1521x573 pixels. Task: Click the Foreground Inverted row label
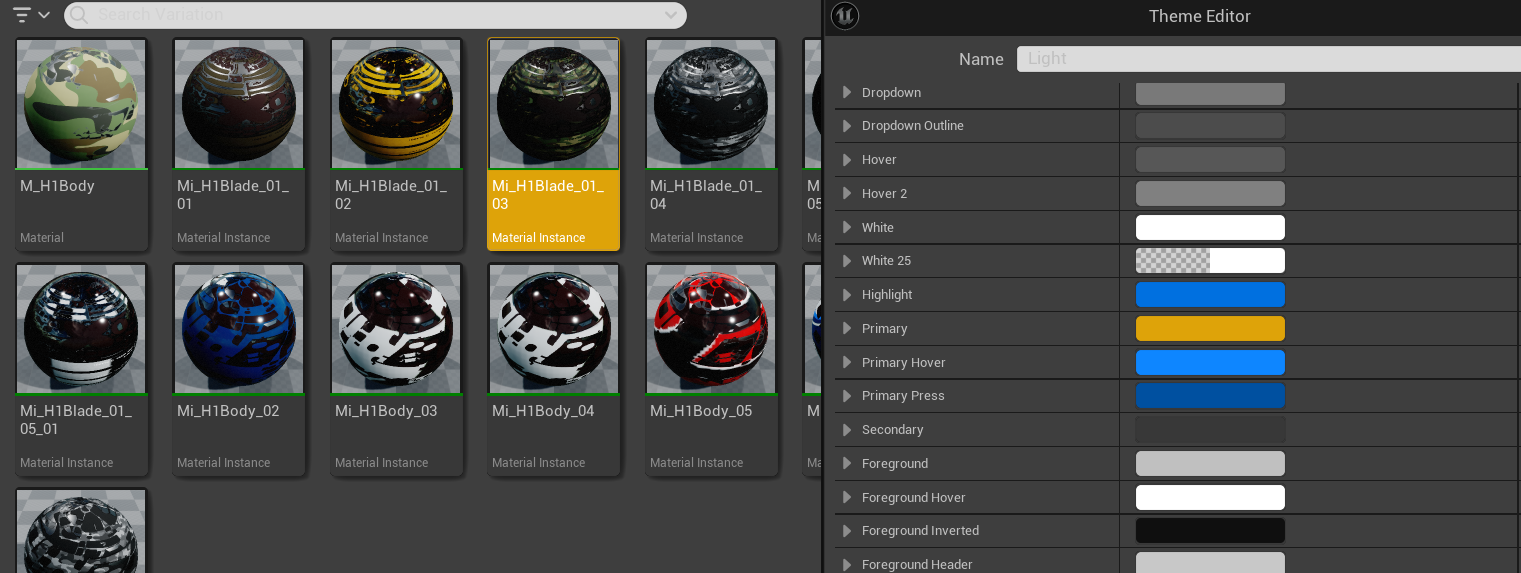click(920, 531)
